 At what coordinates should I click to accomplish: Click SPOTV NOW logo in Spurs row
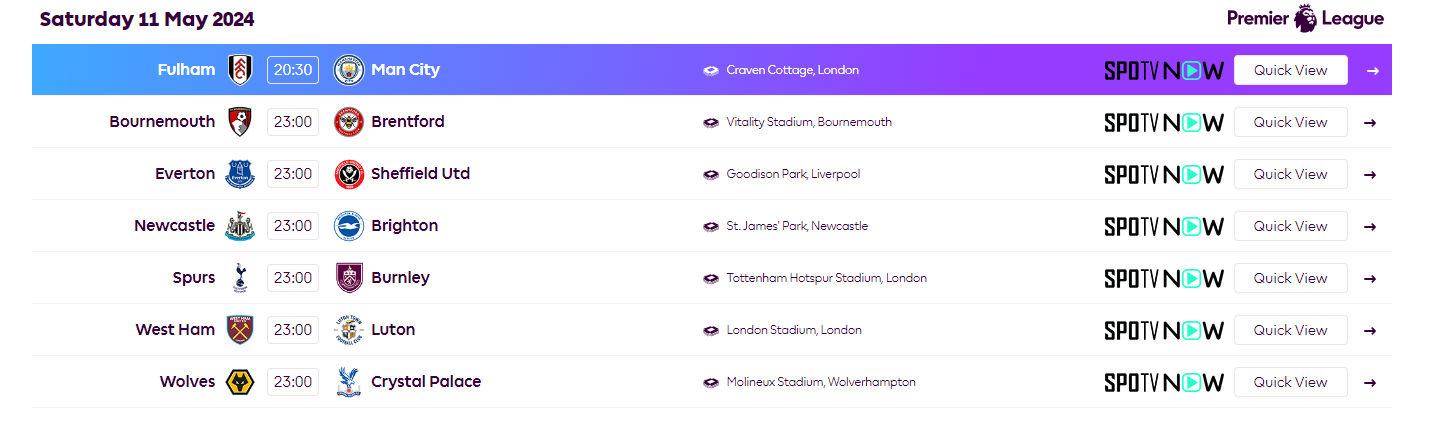pyautogui.click(x=1163, y=278)
